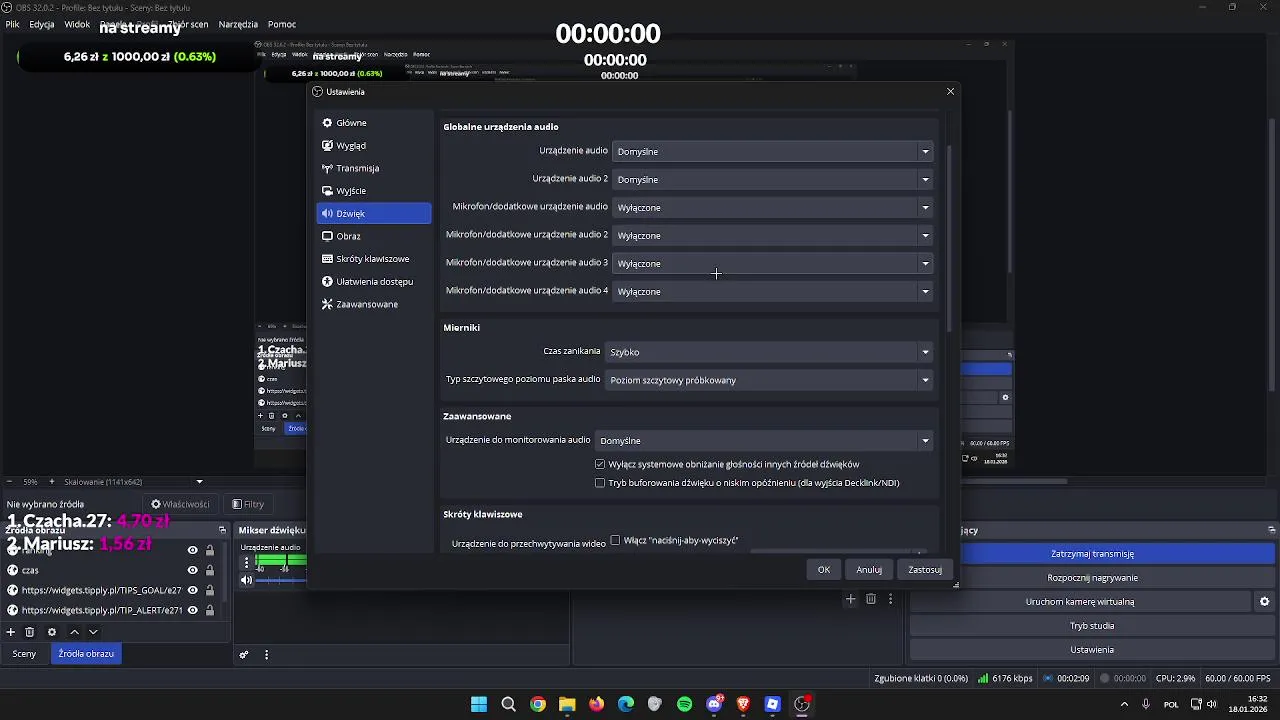
Task: Open Urządzenie audio 2 dropdown
Action: pos(773,179)
